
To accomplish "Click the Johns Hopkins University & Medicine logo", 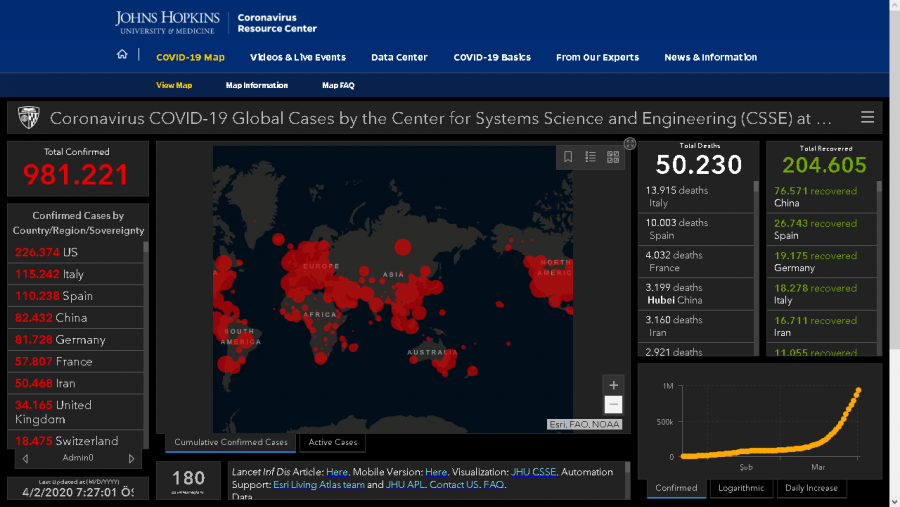I will click(x=167, y=22).
